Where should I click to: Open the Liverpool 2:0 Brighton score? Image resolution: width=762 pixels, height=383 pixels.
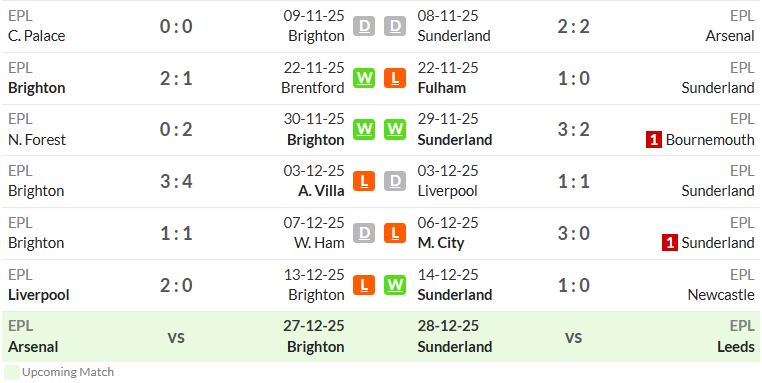[176, 285]
